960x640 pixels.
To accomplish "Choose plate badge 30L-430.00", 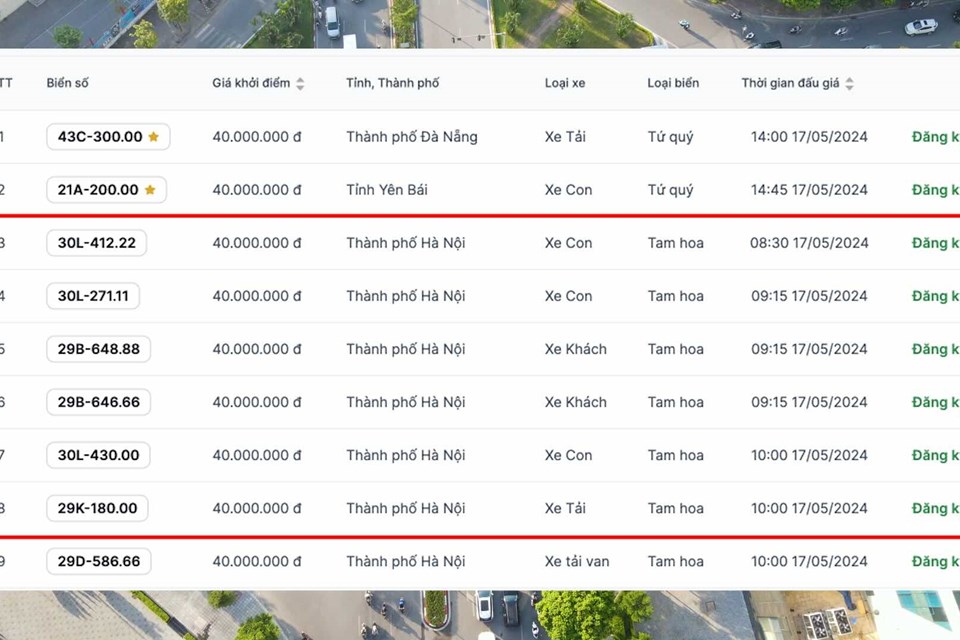I will [x=98, y=455].
